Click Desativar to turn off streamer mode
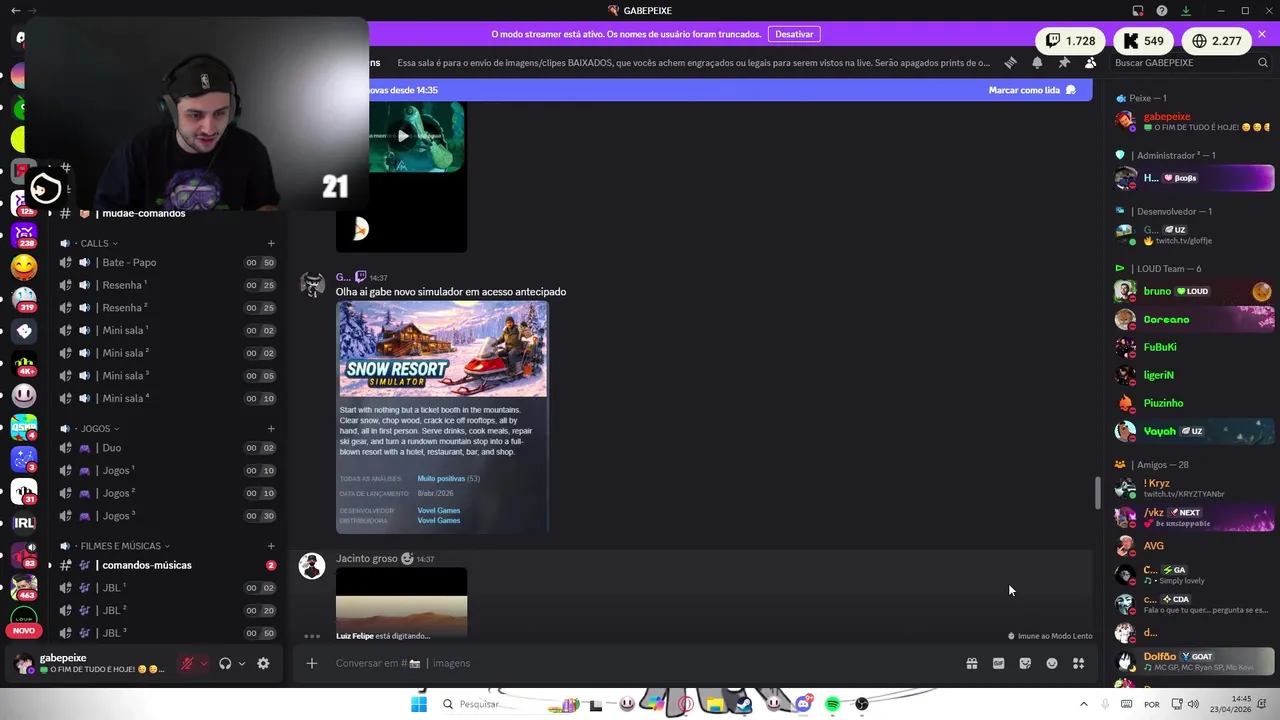The height and width of the screenshot is (720, 1280). 794,34
